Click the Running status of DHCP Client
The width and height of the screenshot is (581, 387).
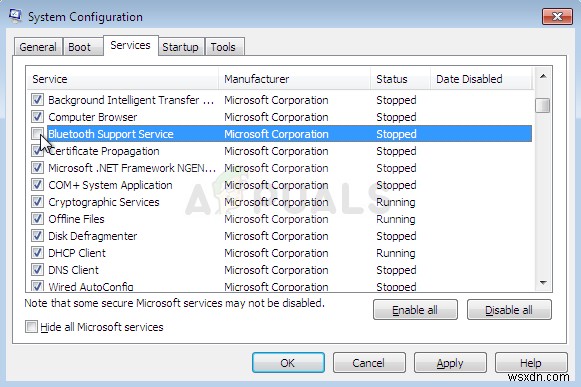[396, 253]
